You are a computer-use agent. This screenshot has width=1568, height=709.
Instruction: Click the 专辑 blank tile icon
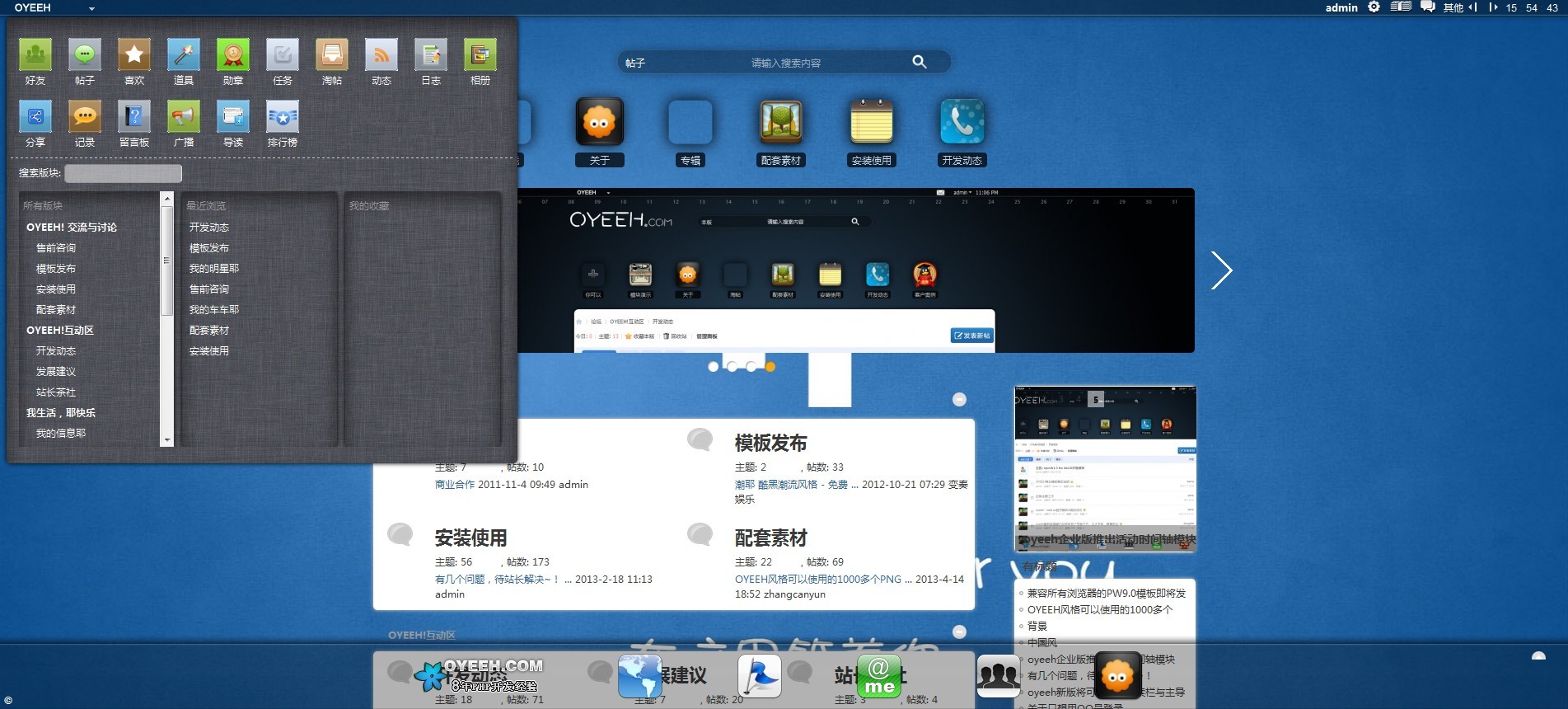[690, 122]
